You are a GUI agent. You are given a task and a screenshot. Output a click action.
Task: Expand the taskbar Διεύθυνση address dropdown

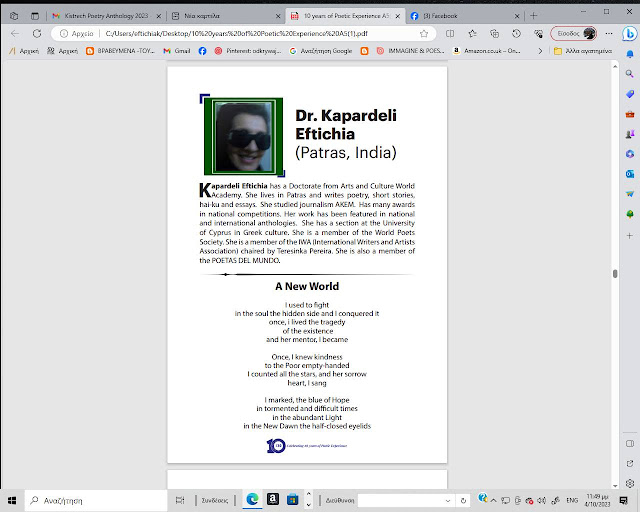pos(448,501)
